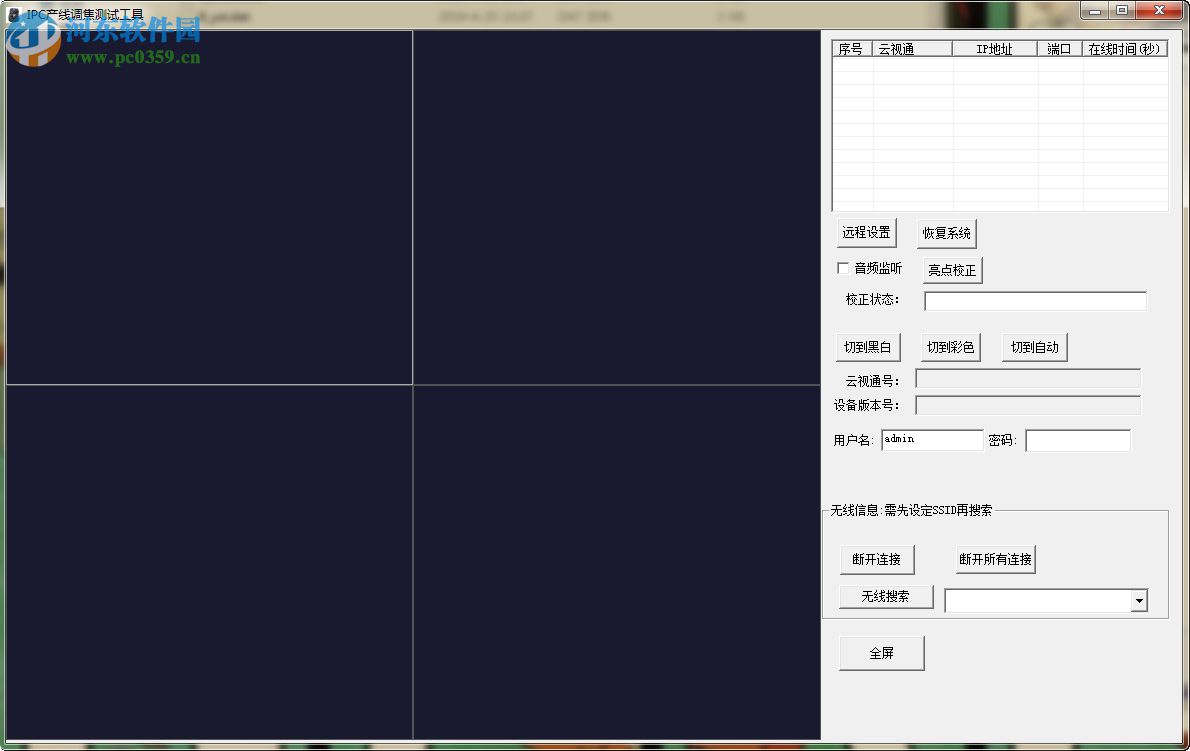Enable the 音频监听 audio monitoring checkbox
Image resolution: width=1190 pixels, height=751 pixels.
(x=843, y=267)
